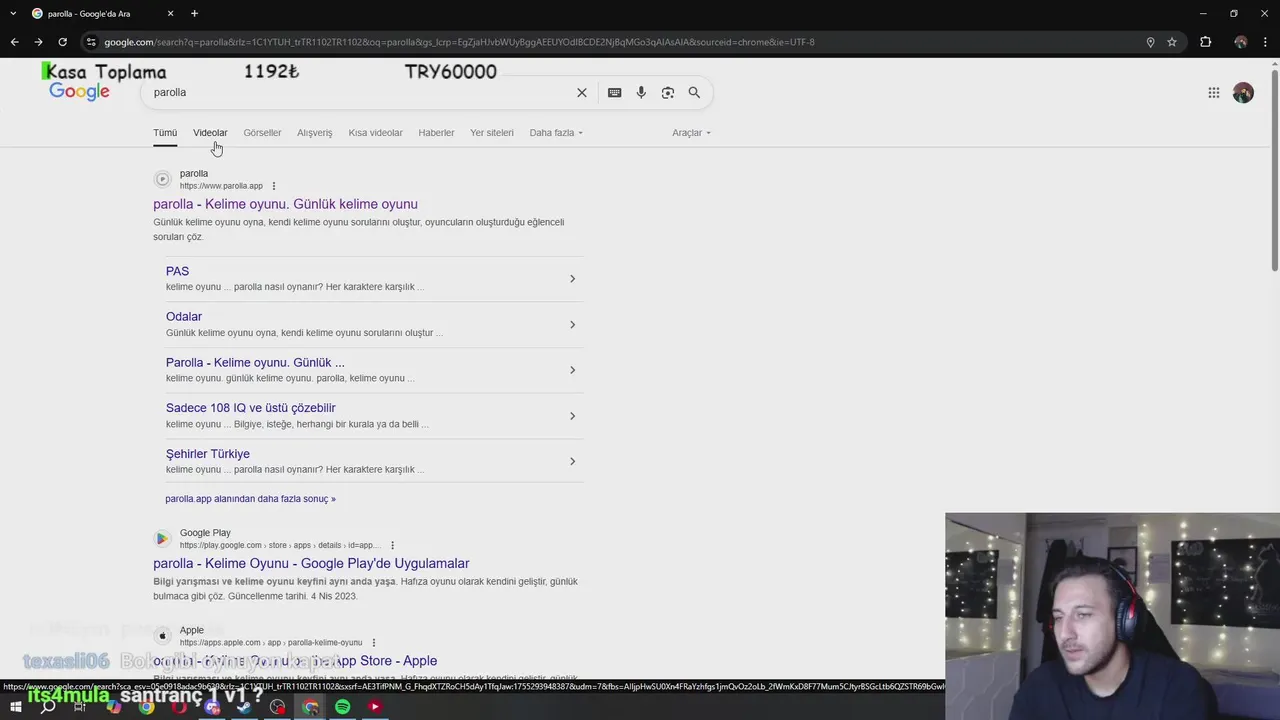
Task: Switch to the Haberler tab
Action: pyautogui.click(x=436, y=133)
